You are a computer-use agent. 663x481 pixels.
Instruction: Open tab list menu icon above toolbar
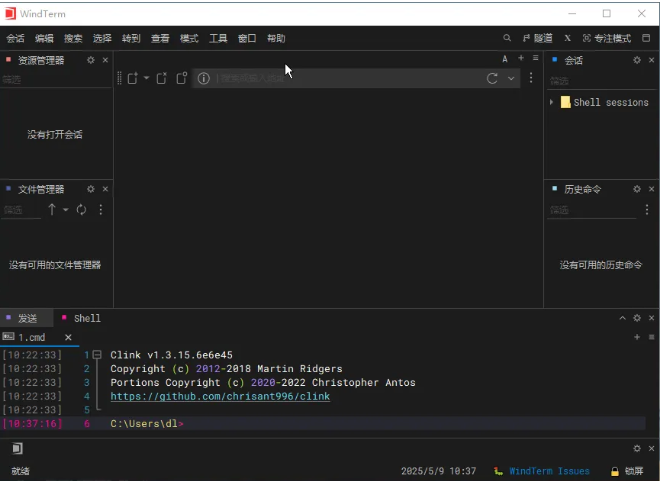tap(536, 58)
